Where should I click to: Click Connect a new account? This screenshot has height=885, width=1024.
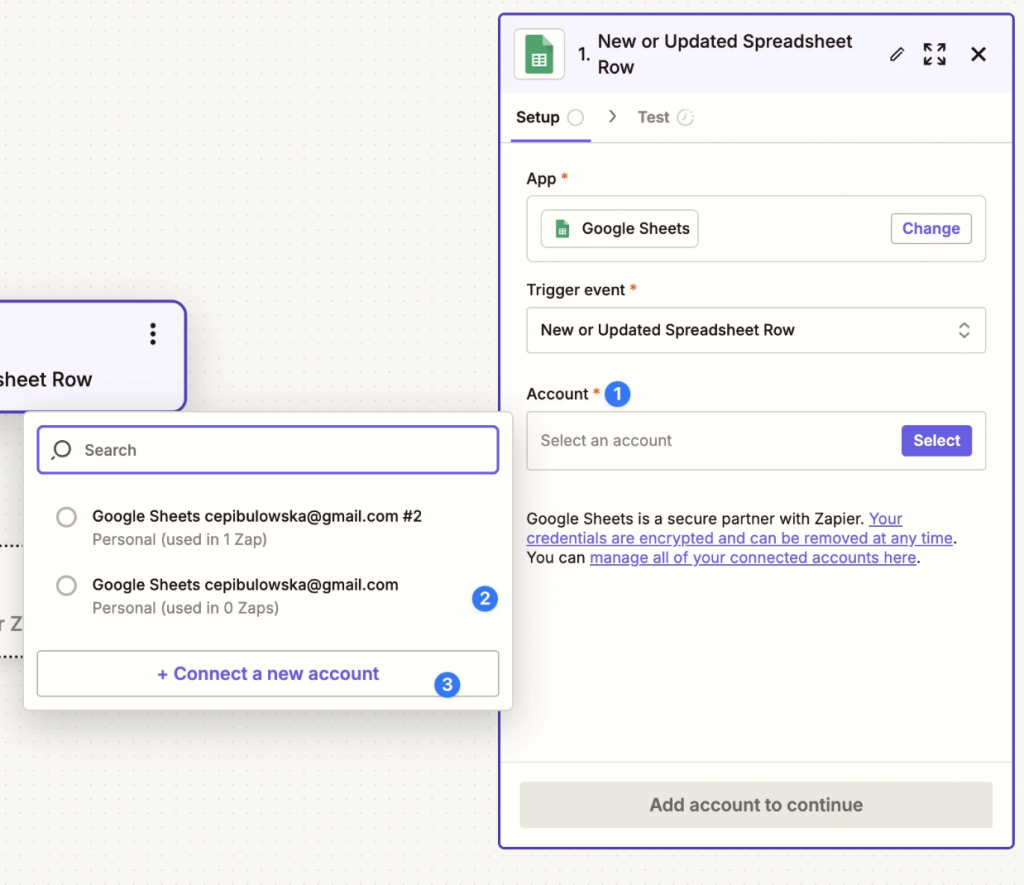point(267,673)
